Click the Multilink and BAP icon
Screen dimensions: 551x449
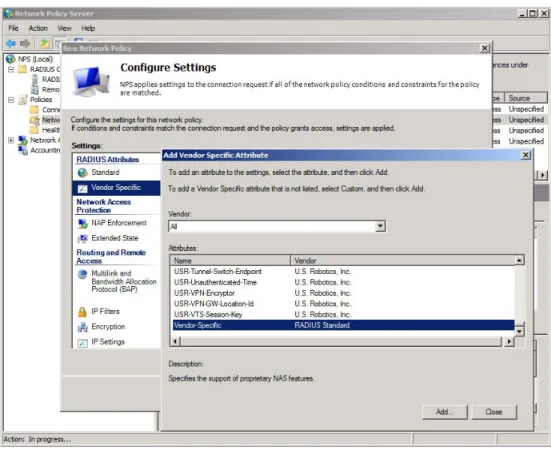click(x=83, y=274)
